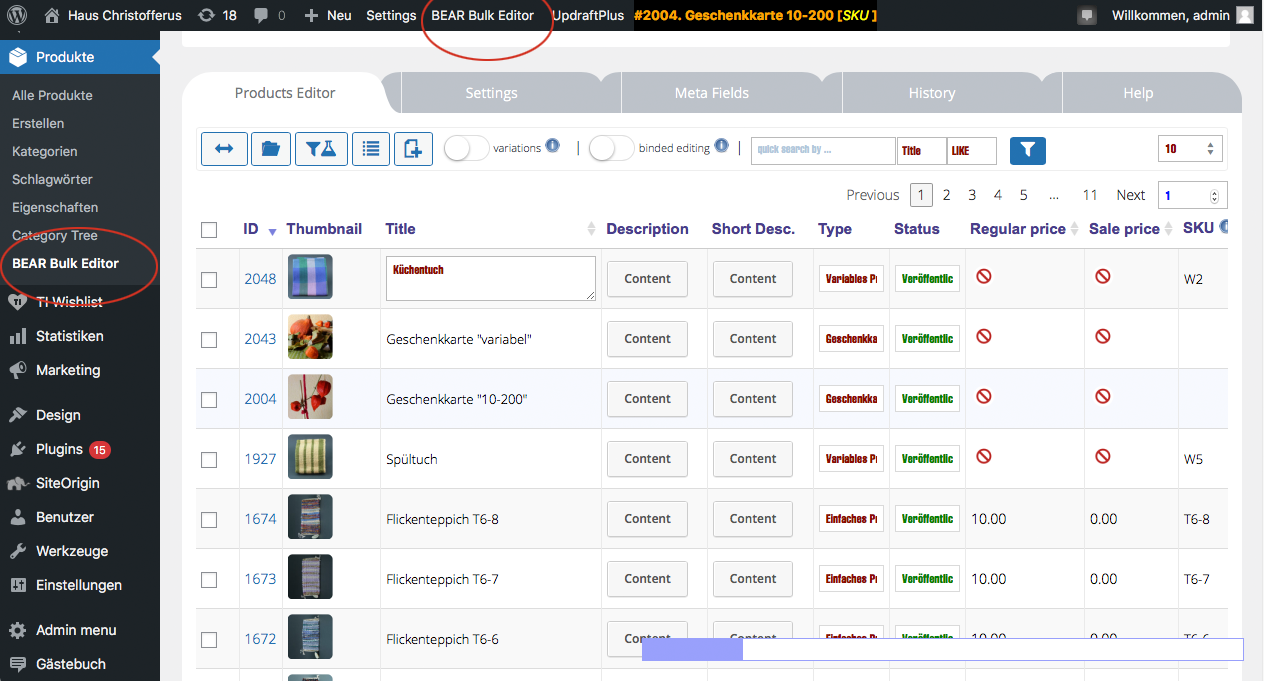The image size is (1264, 681).
Task: Switch to the Meta Fields tab
Action: click(712, 93)
